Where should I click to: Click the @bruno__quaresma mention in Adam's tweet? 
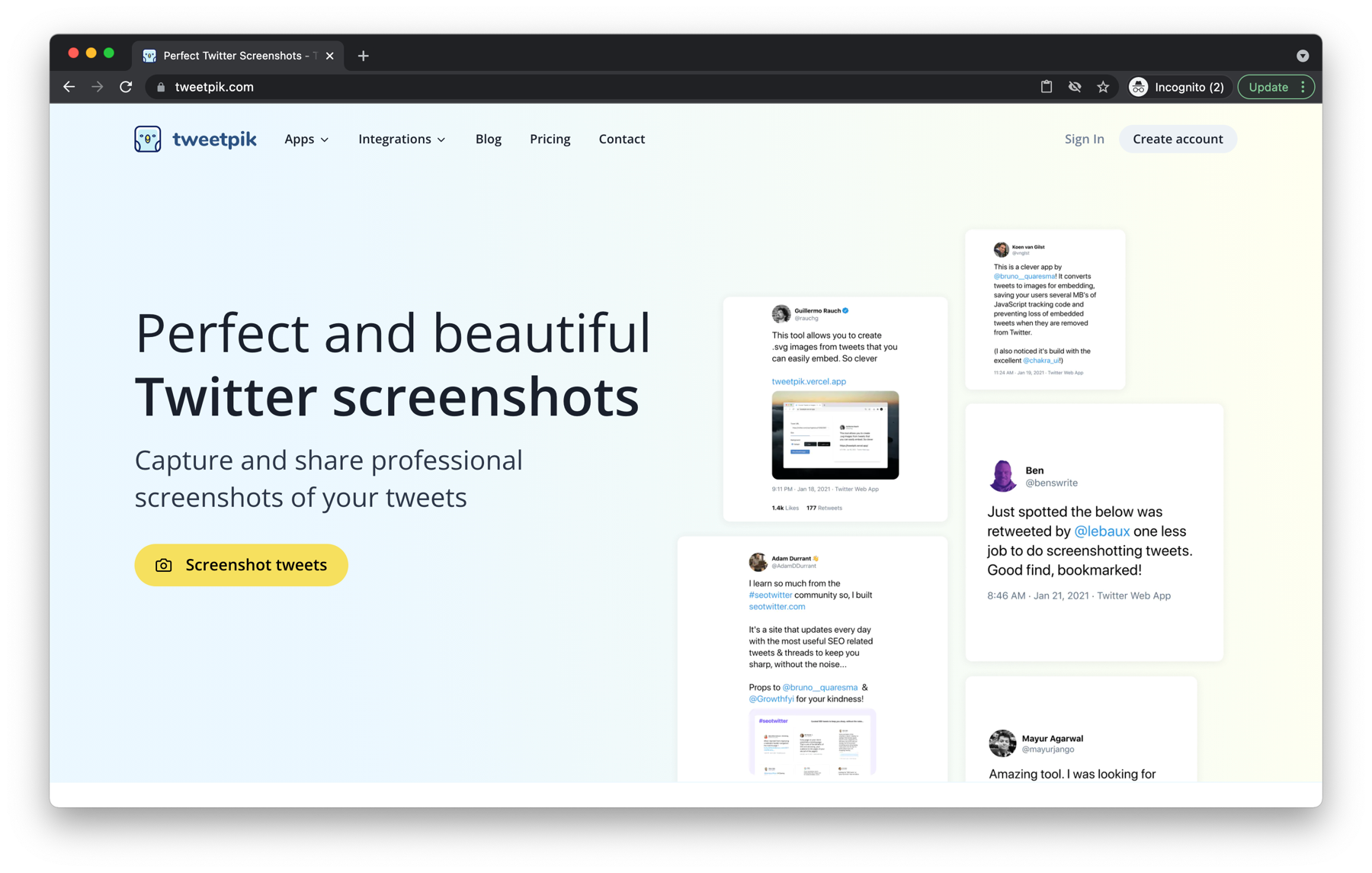point(820,687)
